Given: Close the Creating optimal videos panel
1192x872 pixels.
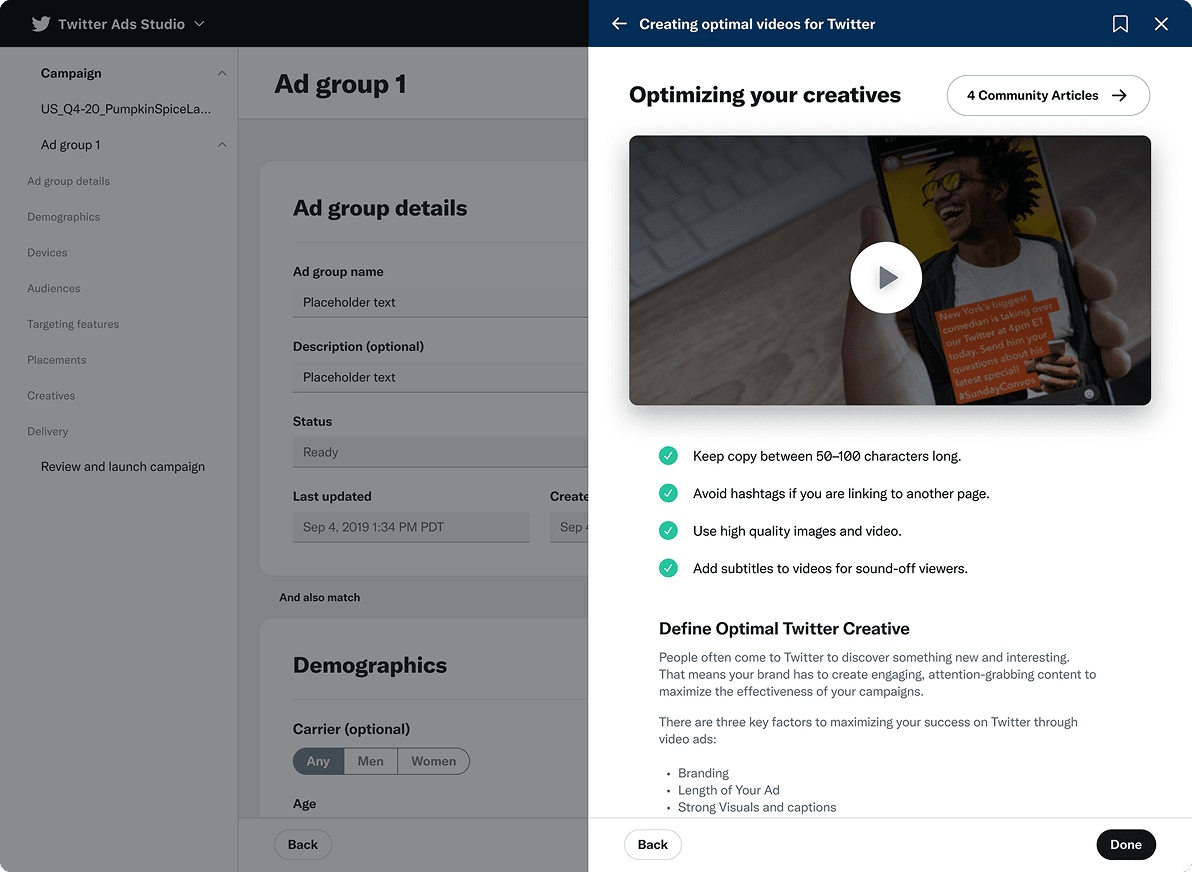Looking at the screenshot, I should pyautogui.click(x=1161, y=23).
